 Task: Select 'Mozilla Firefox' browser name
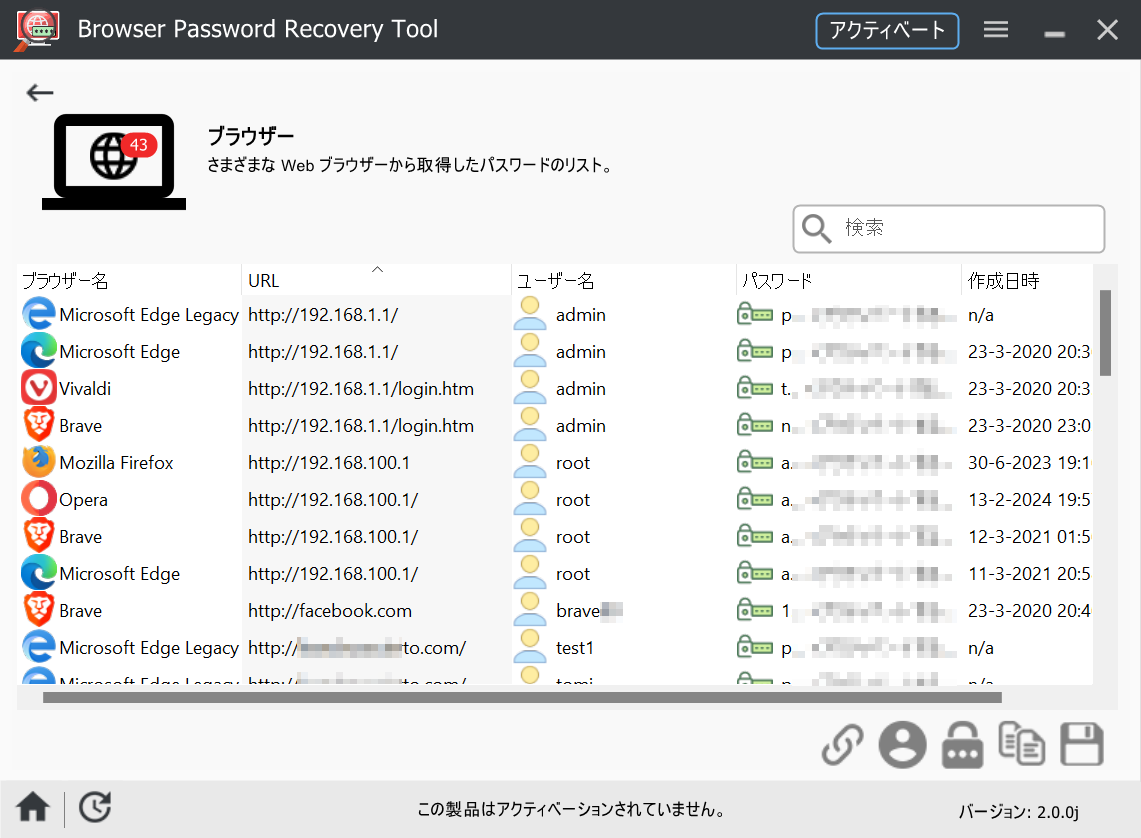tap(116, 463)
